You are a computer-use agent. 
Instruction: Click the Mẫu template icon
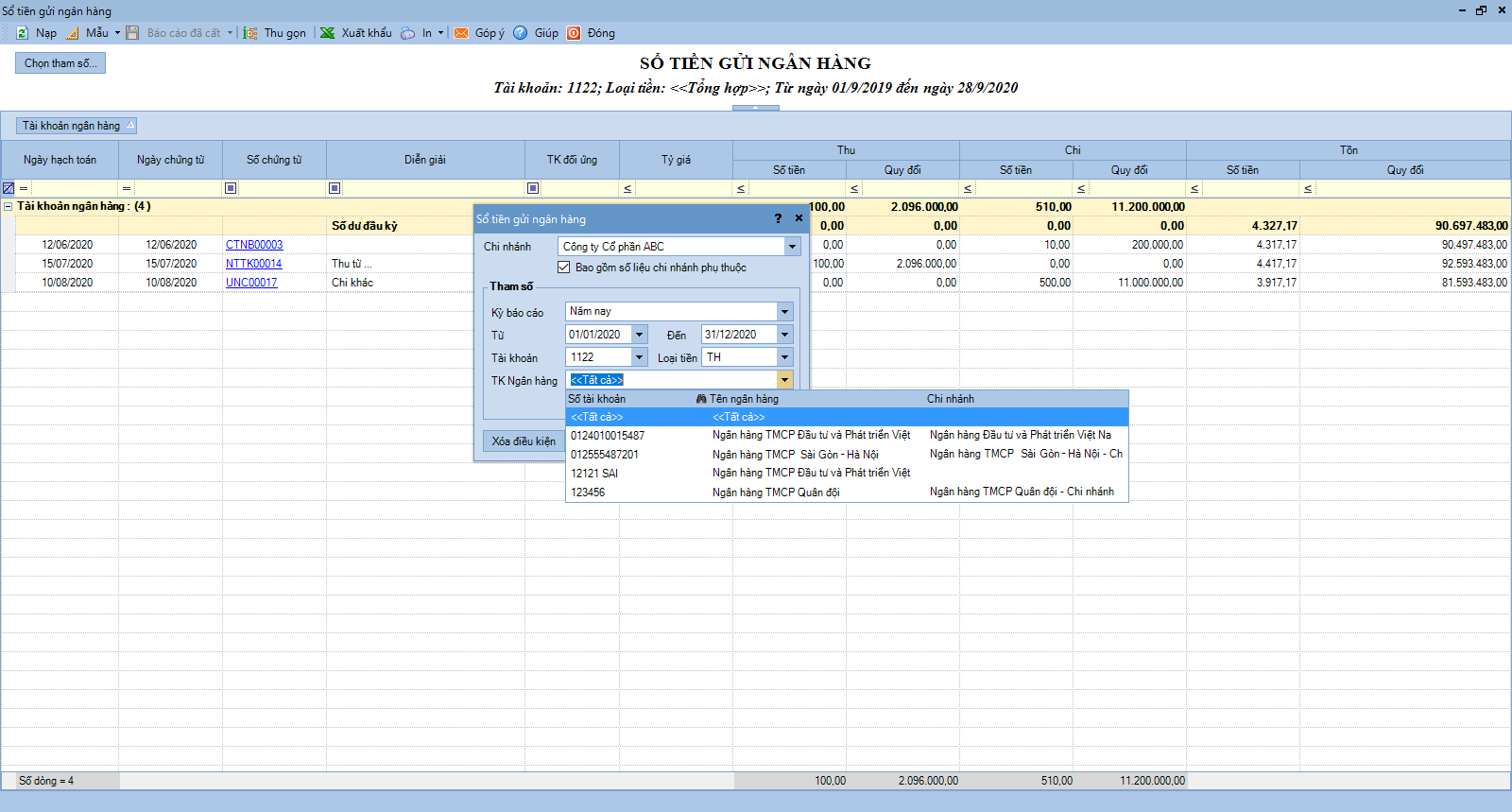pos(73,33)
